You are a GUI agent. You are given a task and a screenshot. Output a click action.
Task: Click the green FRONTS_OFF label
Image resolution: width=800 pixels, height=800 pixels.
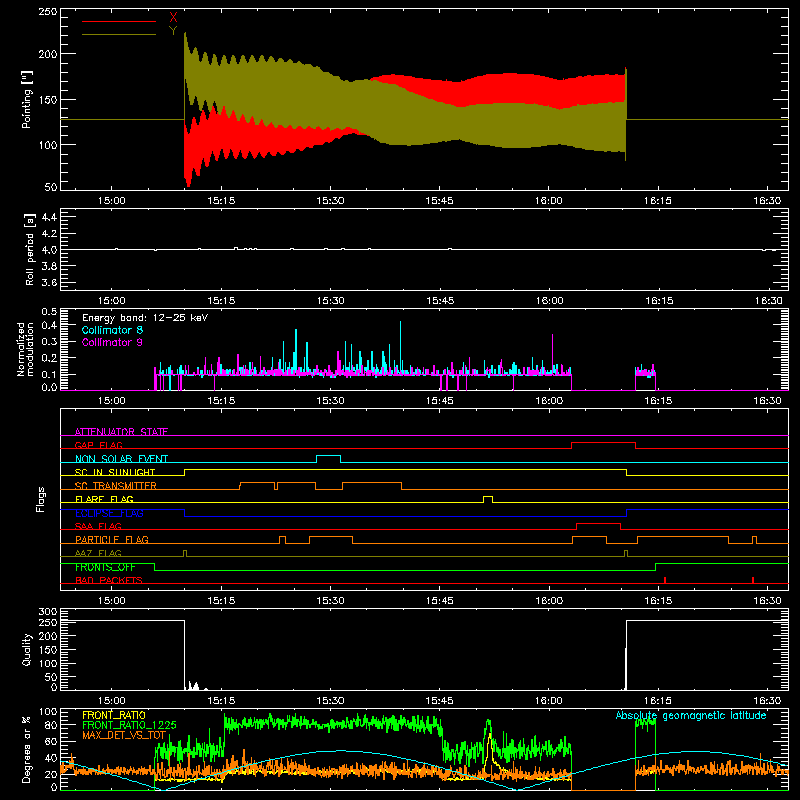105,567
